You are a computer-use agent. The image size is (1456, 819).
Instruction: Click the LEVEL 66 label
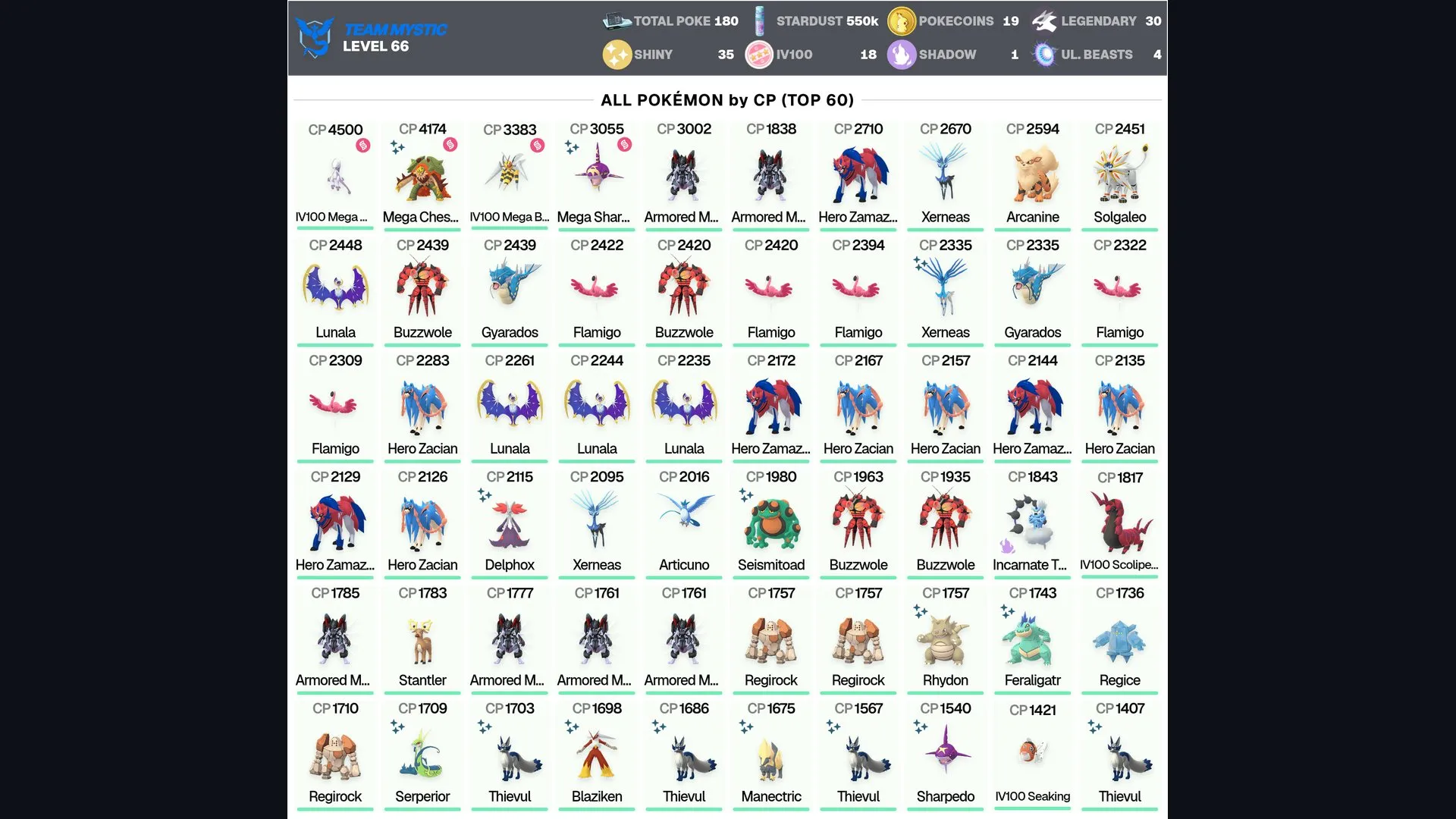tap(375, 46)
